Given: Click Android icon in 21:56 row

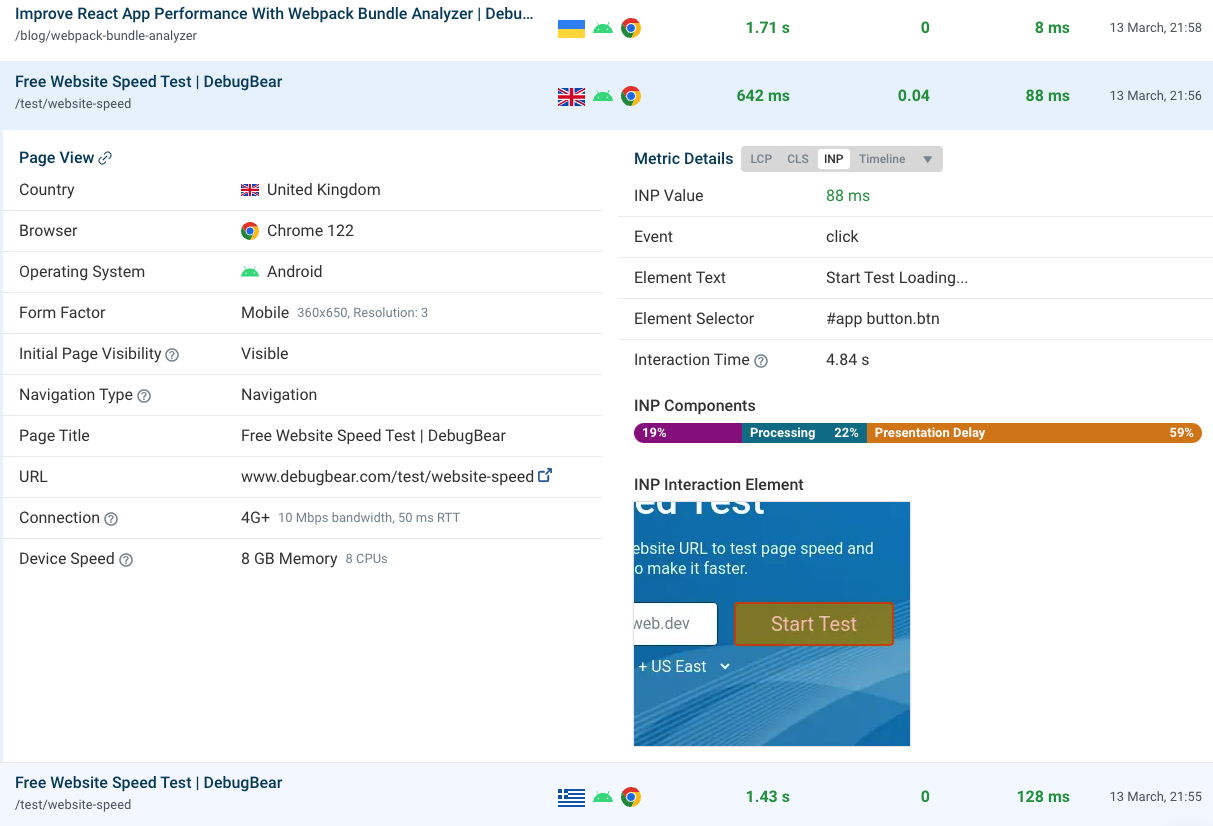Looking at the screenshot, I should [x=602, y=96].
